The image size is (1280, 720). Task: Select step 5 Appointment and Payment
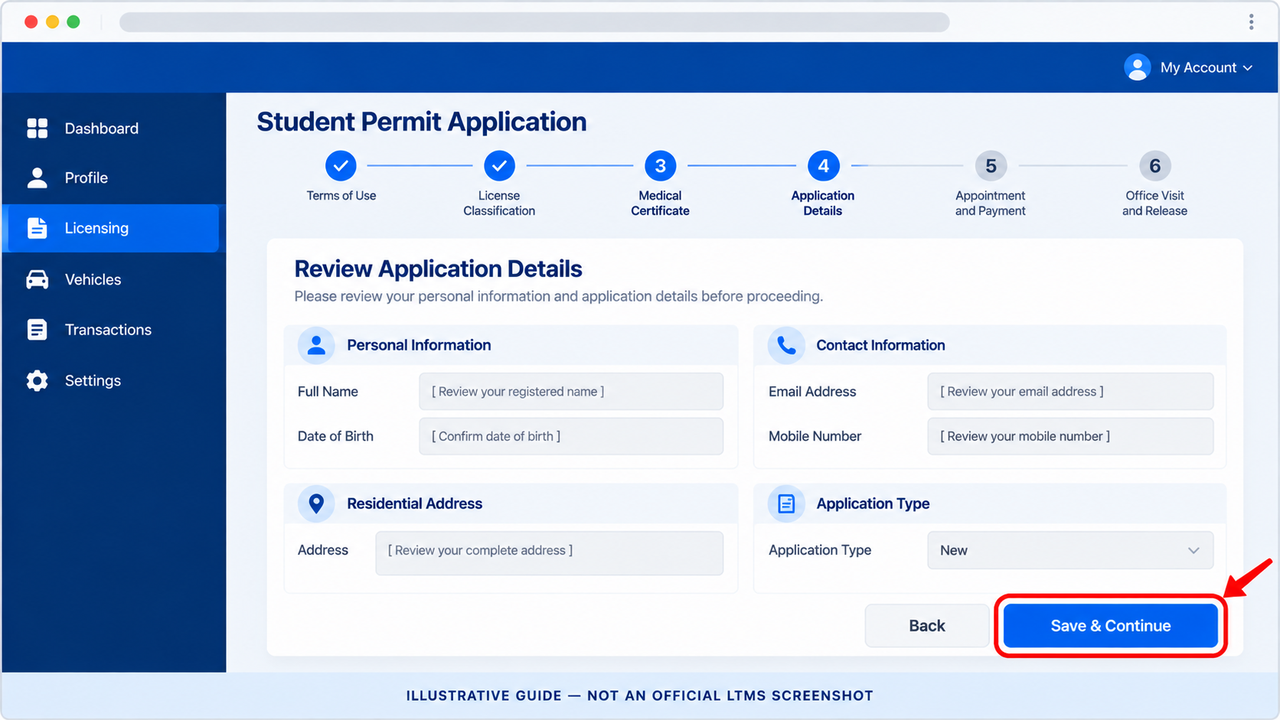[990, 165]
